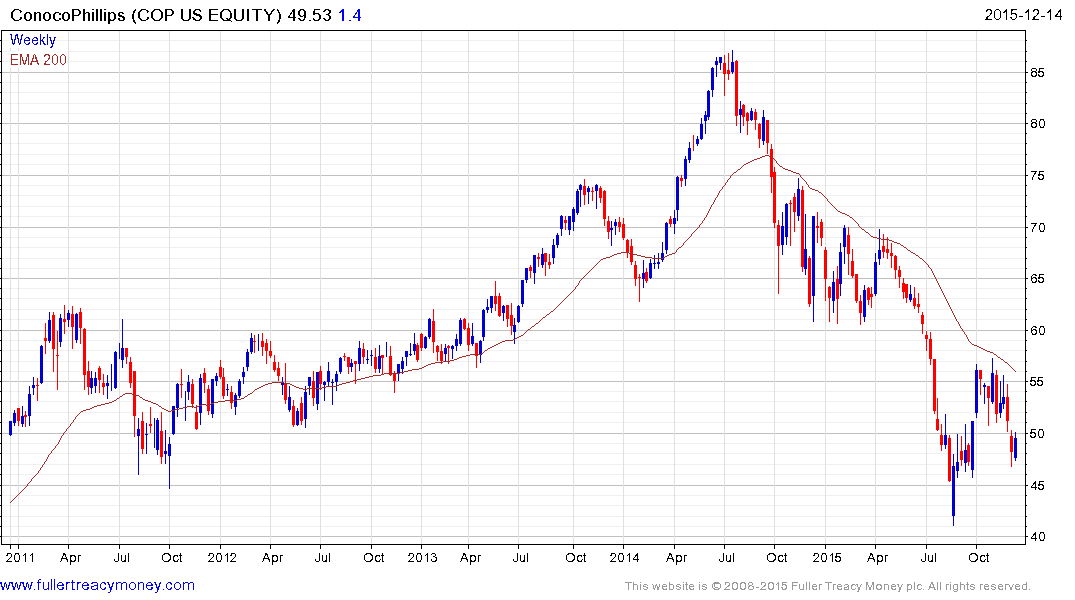This screenshot has width=1075, height=600.
Task: Click the 2013 year label on time axis
Action: coord(422,557)
